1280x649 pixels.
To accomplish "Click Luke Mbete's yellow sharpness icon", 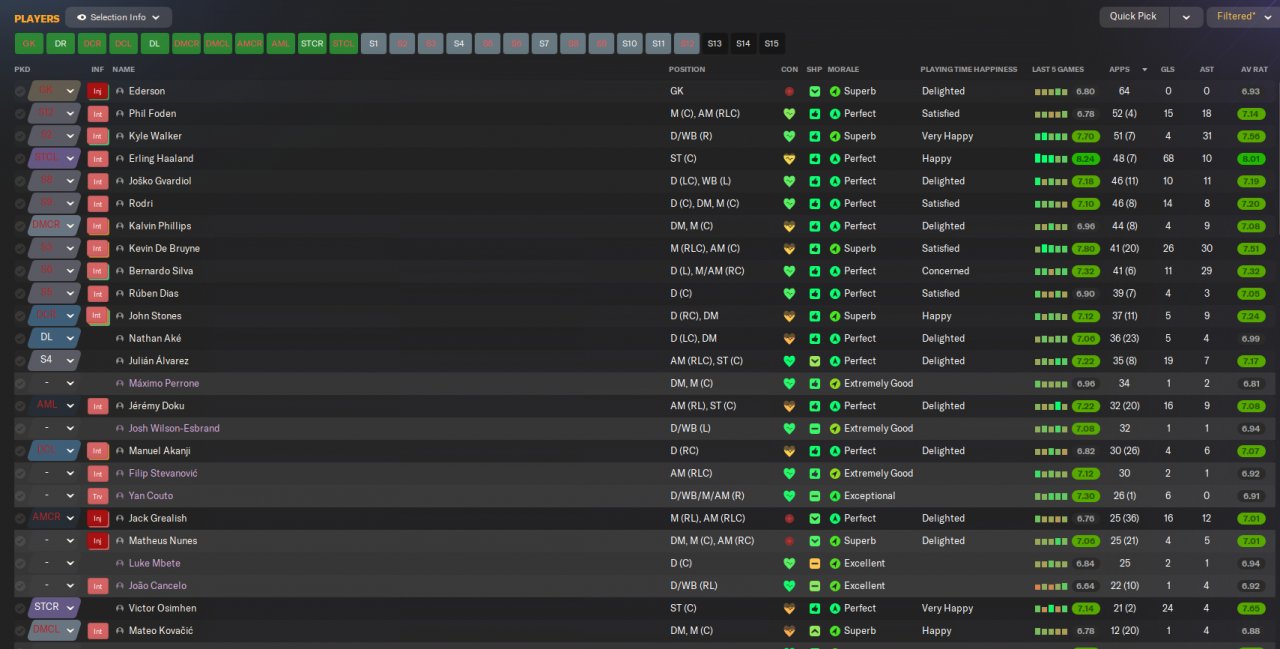I will point(814,563).
